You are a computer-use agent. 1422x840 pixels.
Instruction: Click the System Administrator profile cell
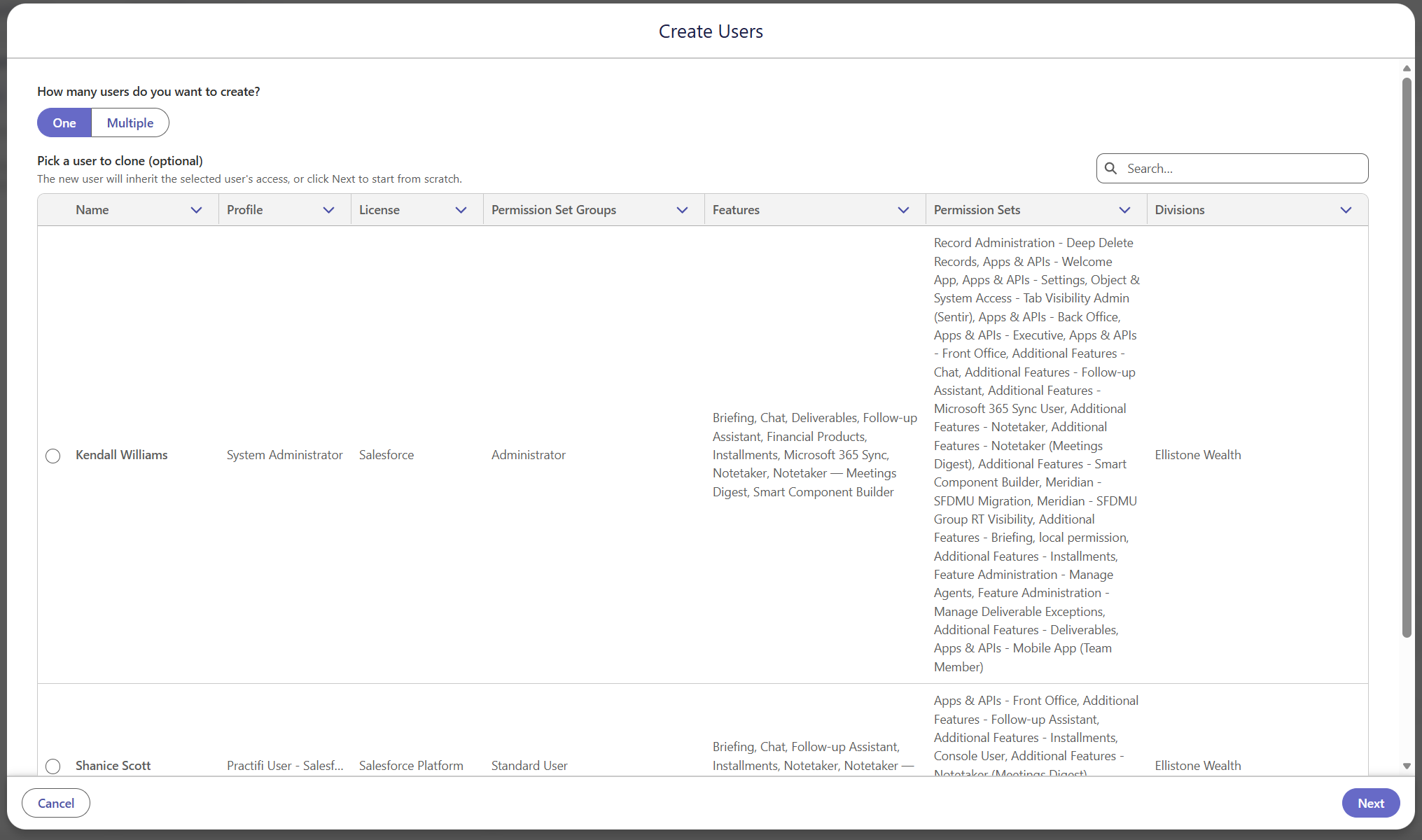pos(285,455)
